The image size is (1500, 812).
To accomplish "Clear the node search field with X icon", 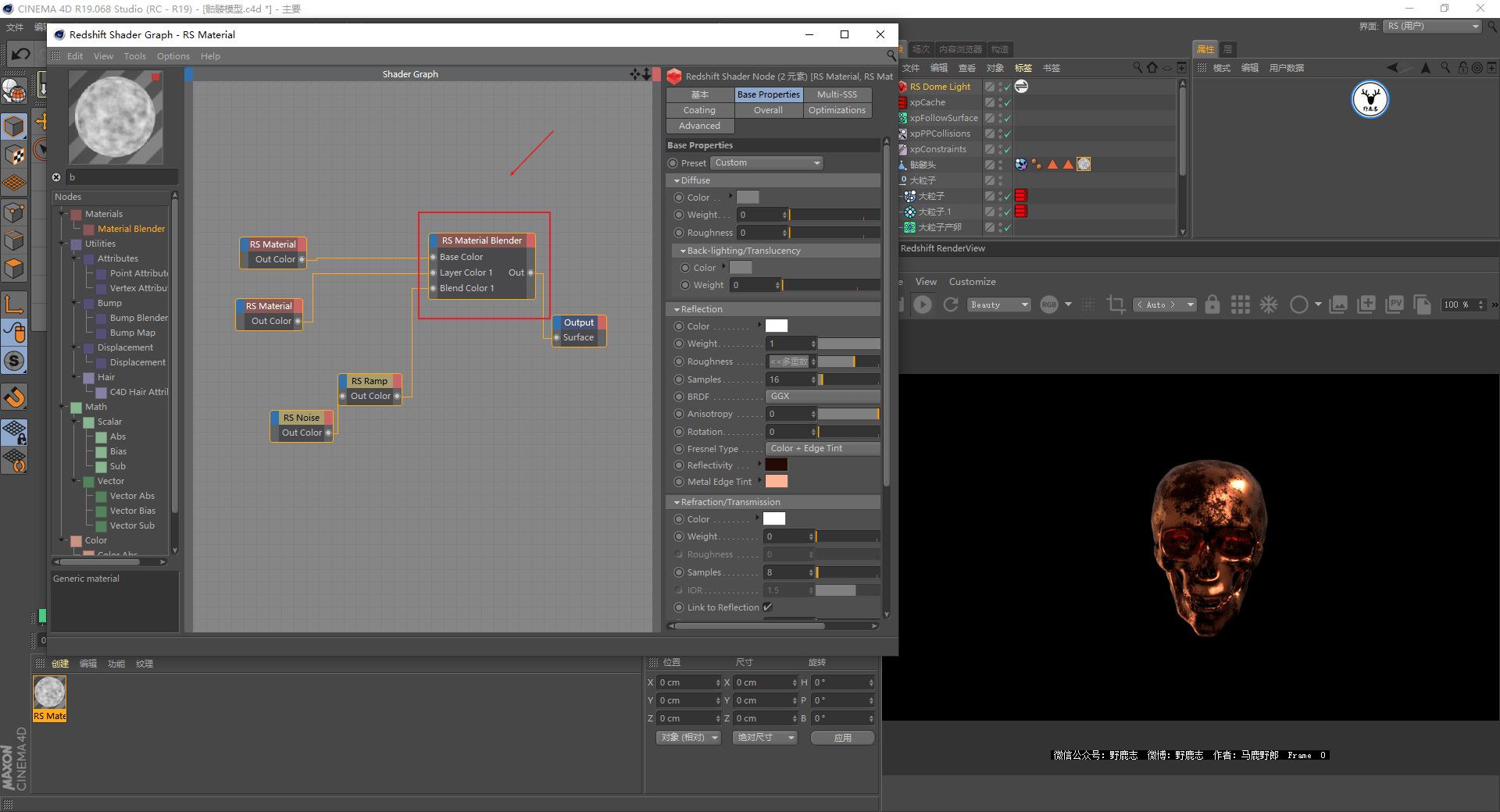I will click(x=56, y=177).
